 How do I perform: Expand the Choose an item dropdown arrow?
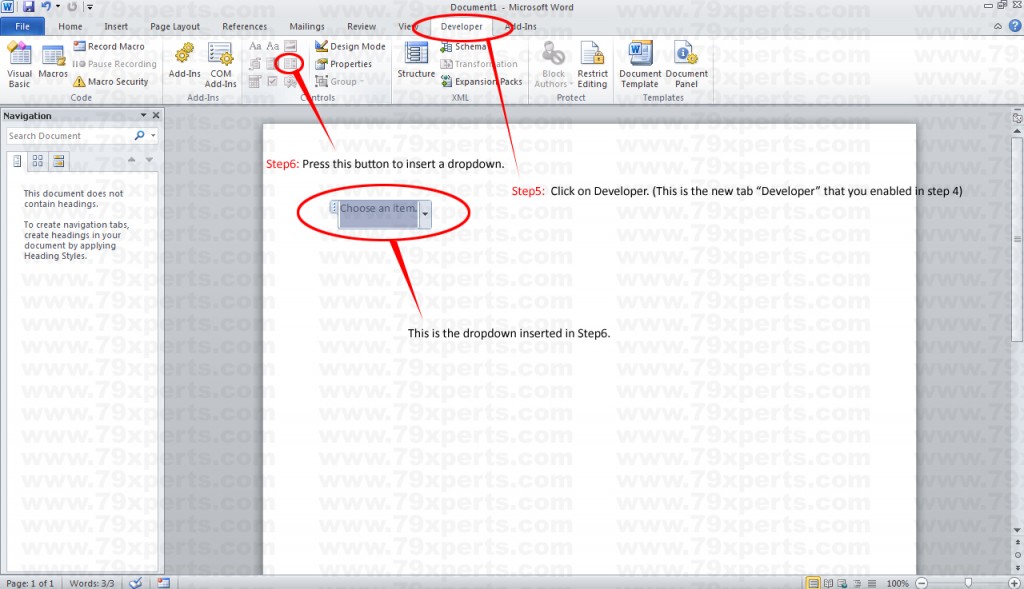tap(425, 214)
